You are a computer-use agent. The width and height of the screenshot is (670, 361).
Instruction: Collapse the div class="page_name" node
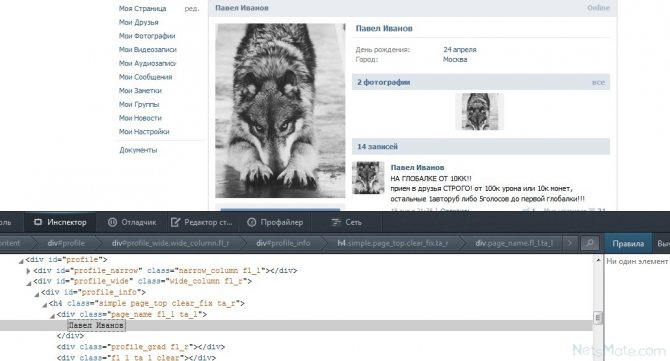coord(53,316)
